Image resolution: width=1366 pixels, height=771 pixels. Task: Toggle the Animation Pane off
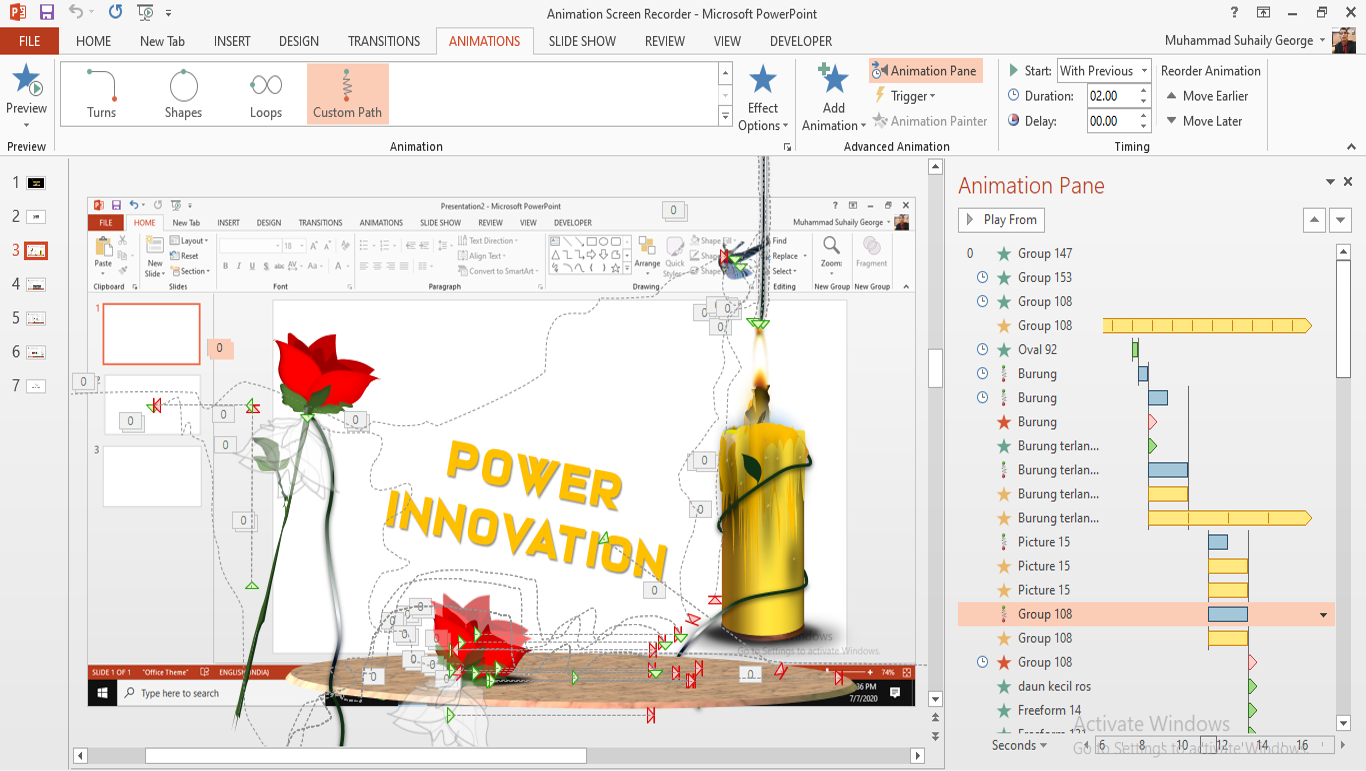pos(925,70)
